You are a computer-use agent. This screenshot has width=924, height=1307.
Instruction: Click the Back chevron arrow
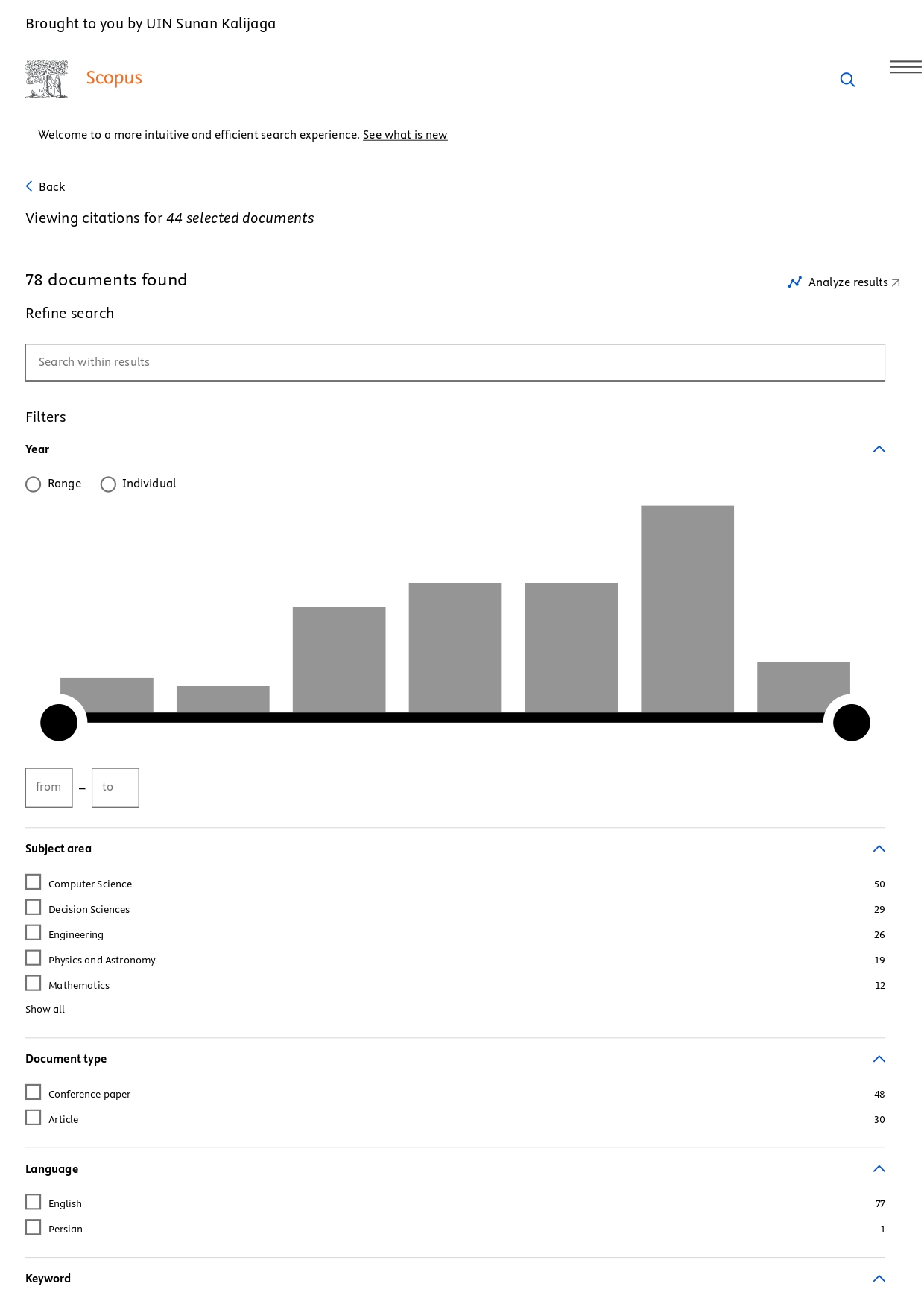tap(29, 186)
